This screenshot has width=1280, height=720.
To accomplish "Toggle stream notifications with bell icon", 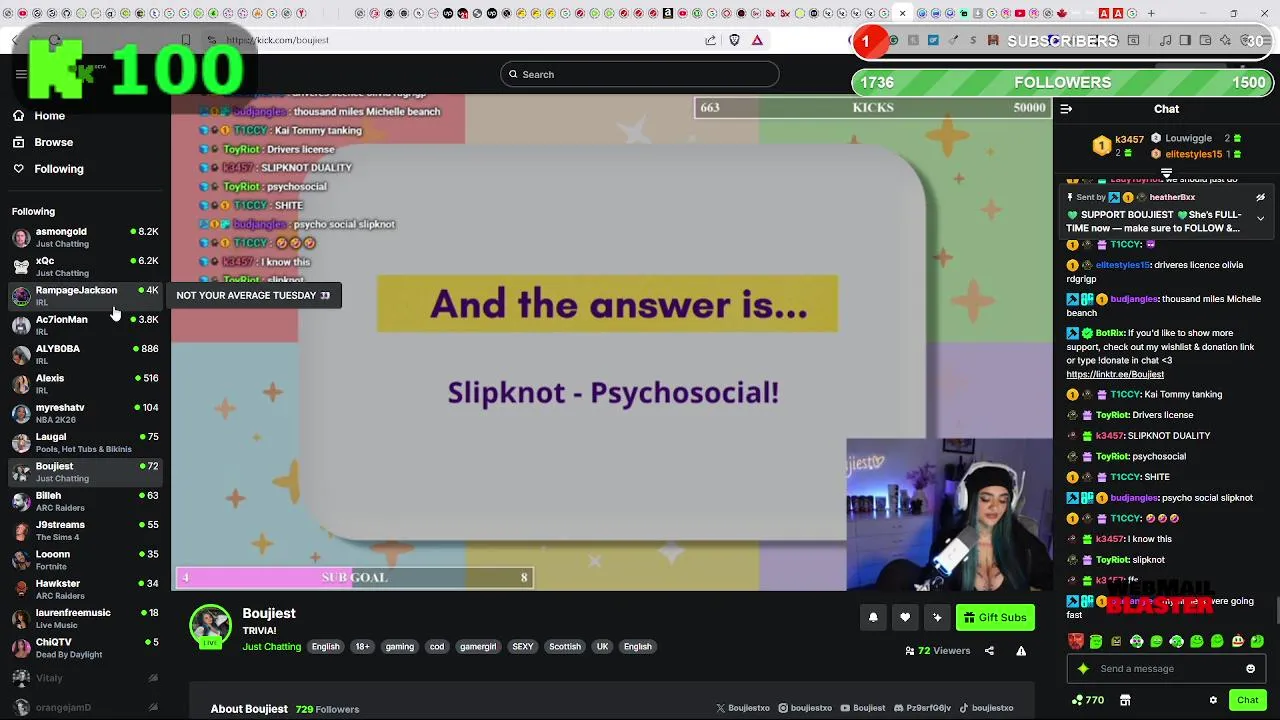I will tap(873, 617).
